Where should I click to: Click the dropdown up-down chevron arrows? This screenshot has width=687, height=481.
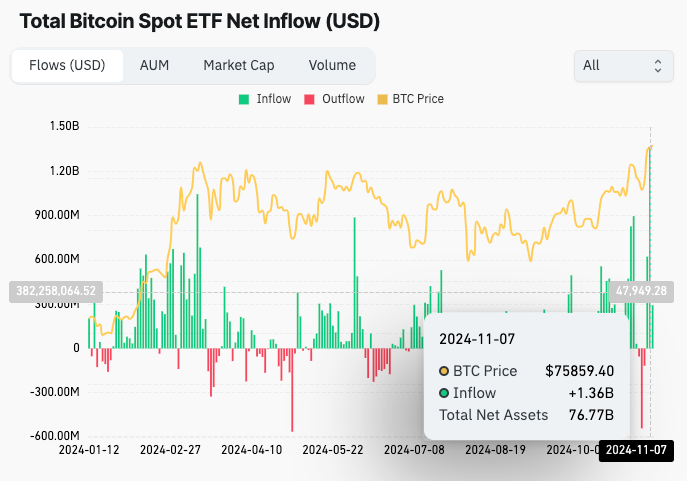[657, 66]
